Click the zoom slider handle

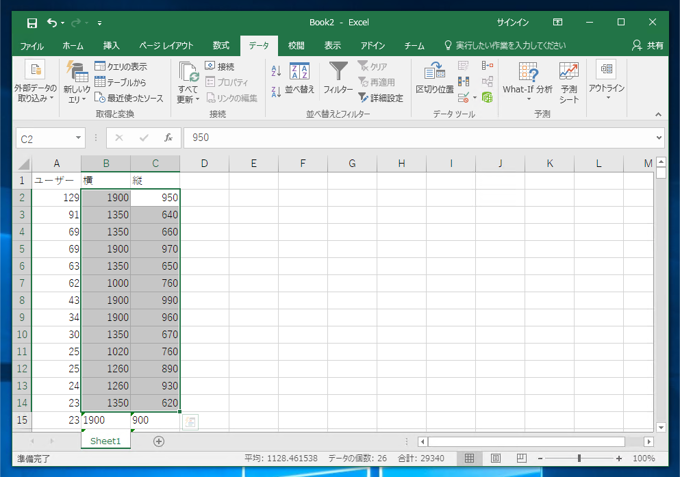coord(579,458)
